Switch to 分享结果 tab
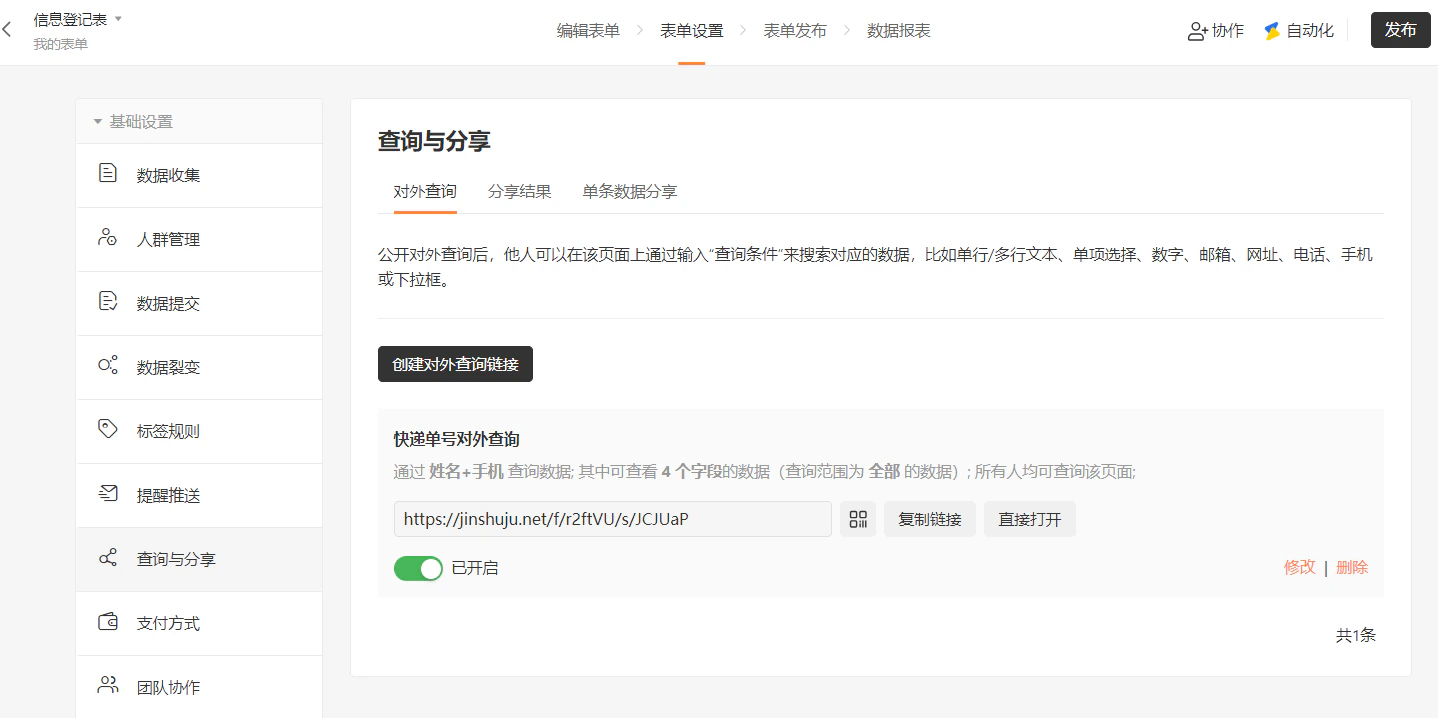 coord(519,191)
